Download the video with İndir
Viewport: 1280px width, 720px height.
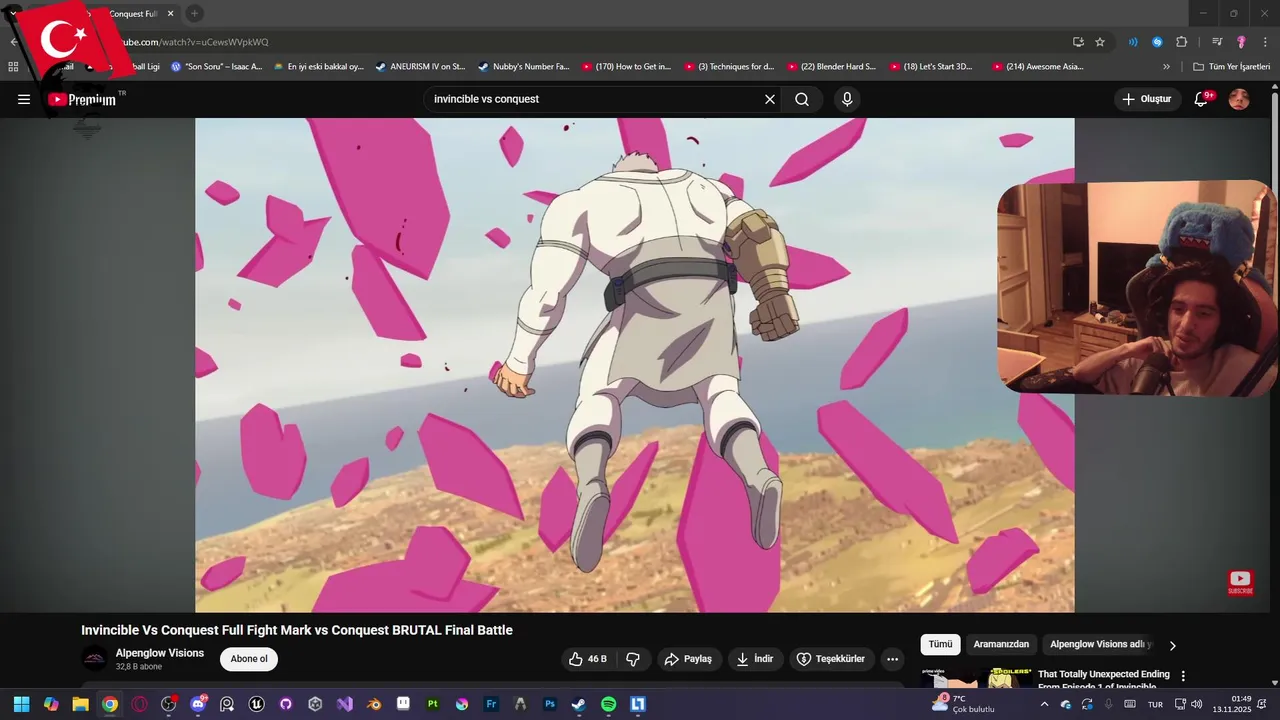[755, 659]
